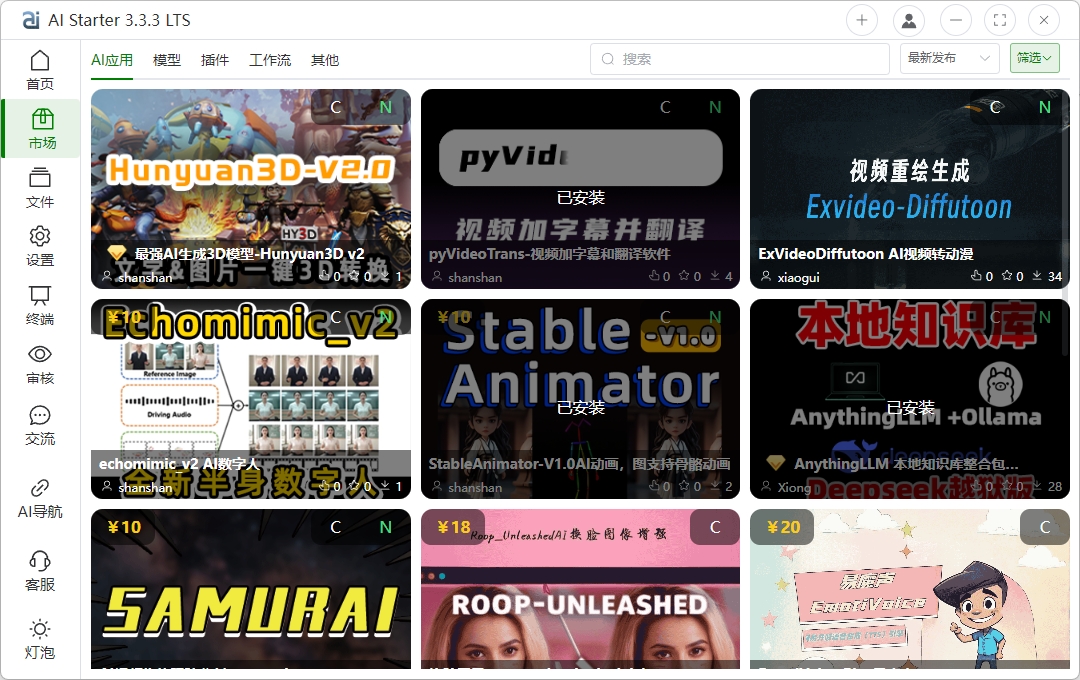This screenshot has height=680, width=1080.
Task: Switch to the 工作流 tab
Action: point(270,60)
